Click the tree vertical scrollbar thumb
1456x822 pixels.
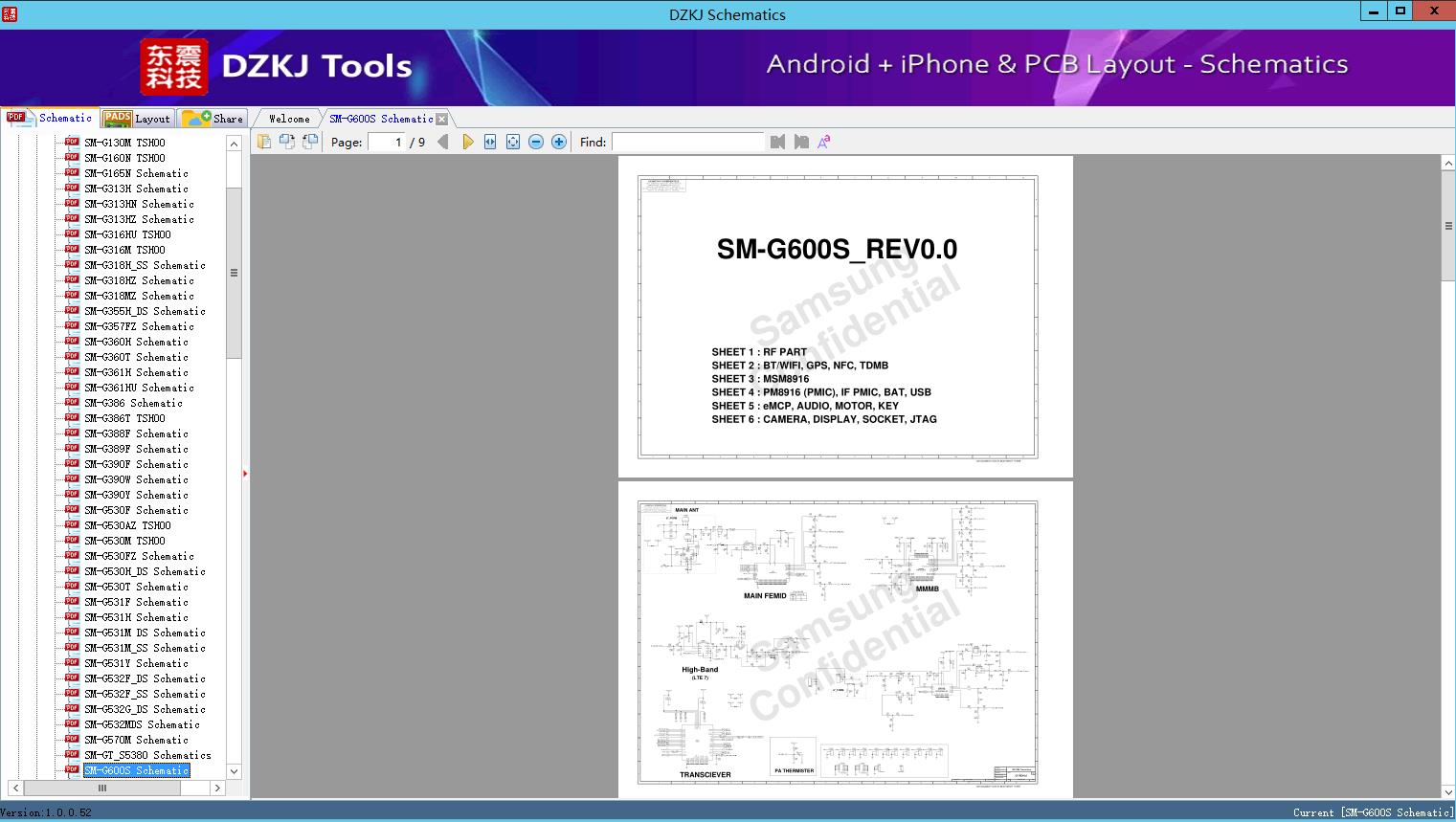coord(234,273)
